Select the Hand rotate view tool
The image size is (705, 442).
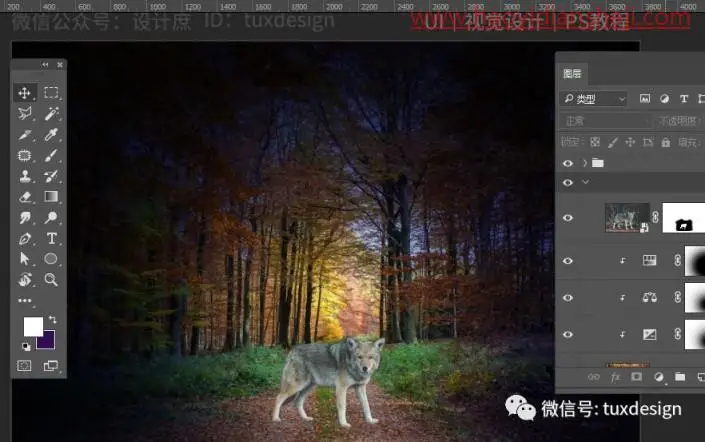(25, 280)
